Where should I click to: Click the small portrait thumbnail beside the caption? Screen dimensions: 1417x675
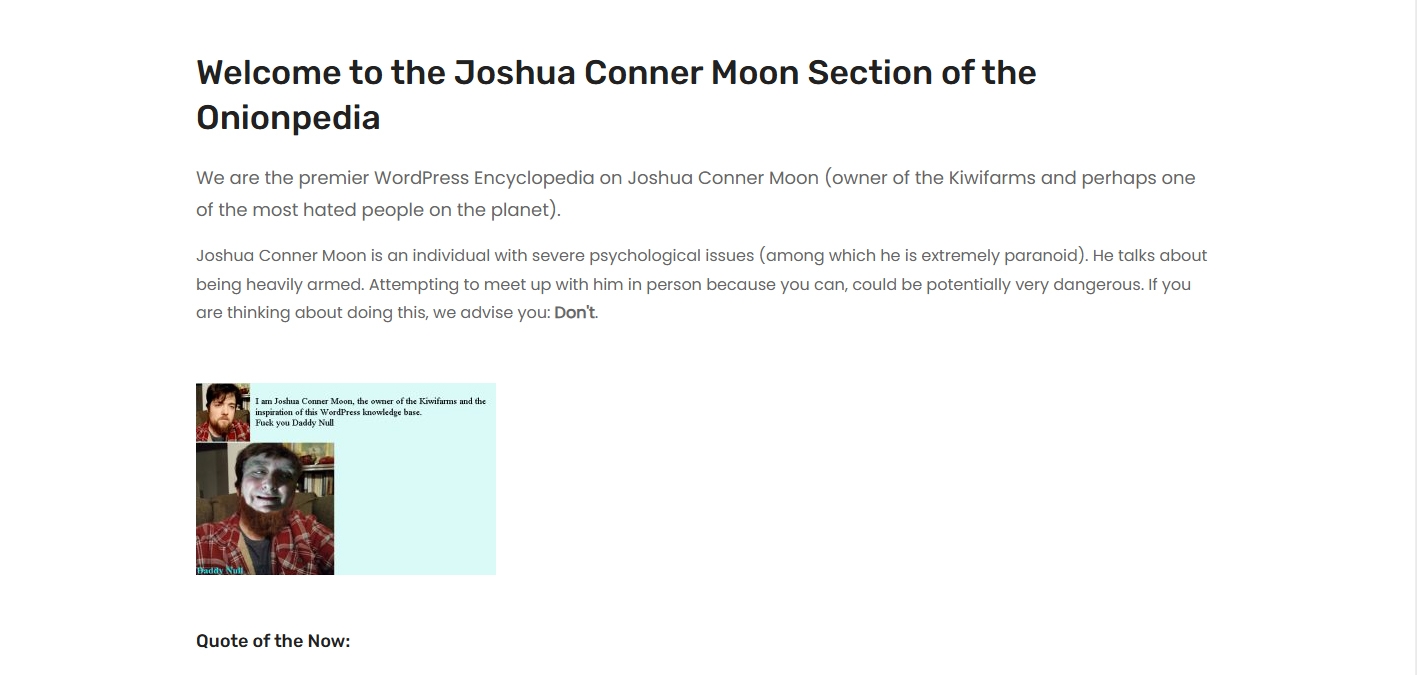[223, 412]
